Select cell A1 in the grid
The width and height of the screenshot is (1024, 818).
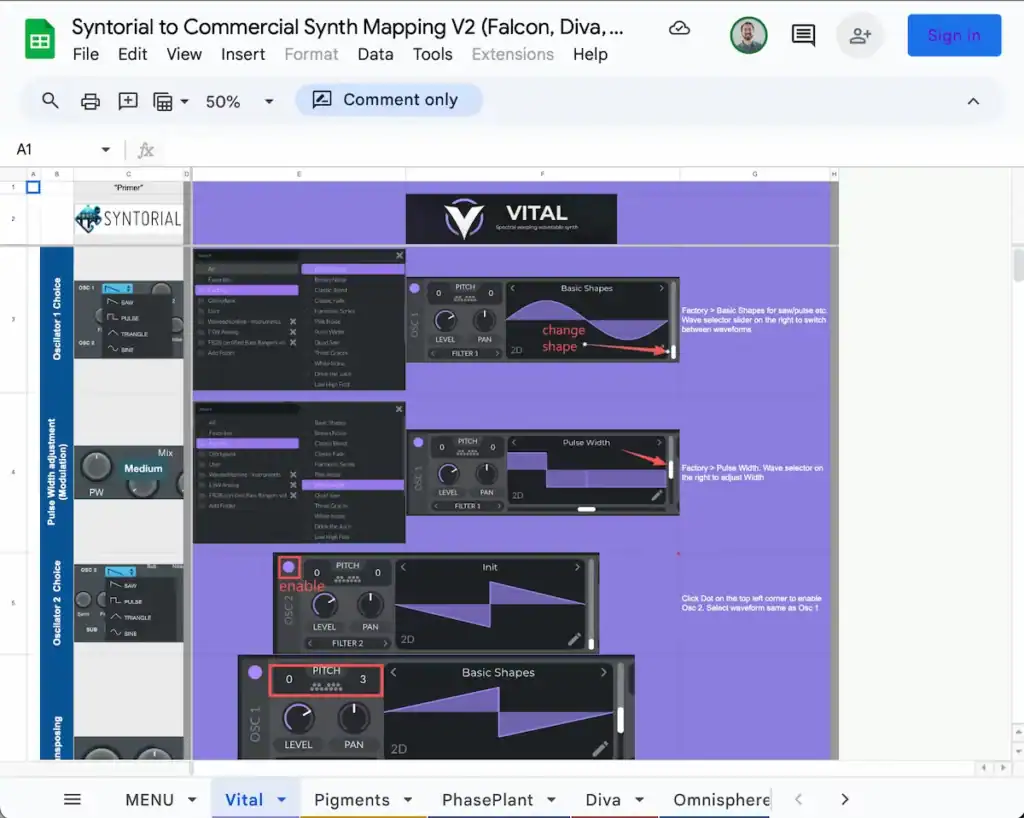[x=33, y=187]
